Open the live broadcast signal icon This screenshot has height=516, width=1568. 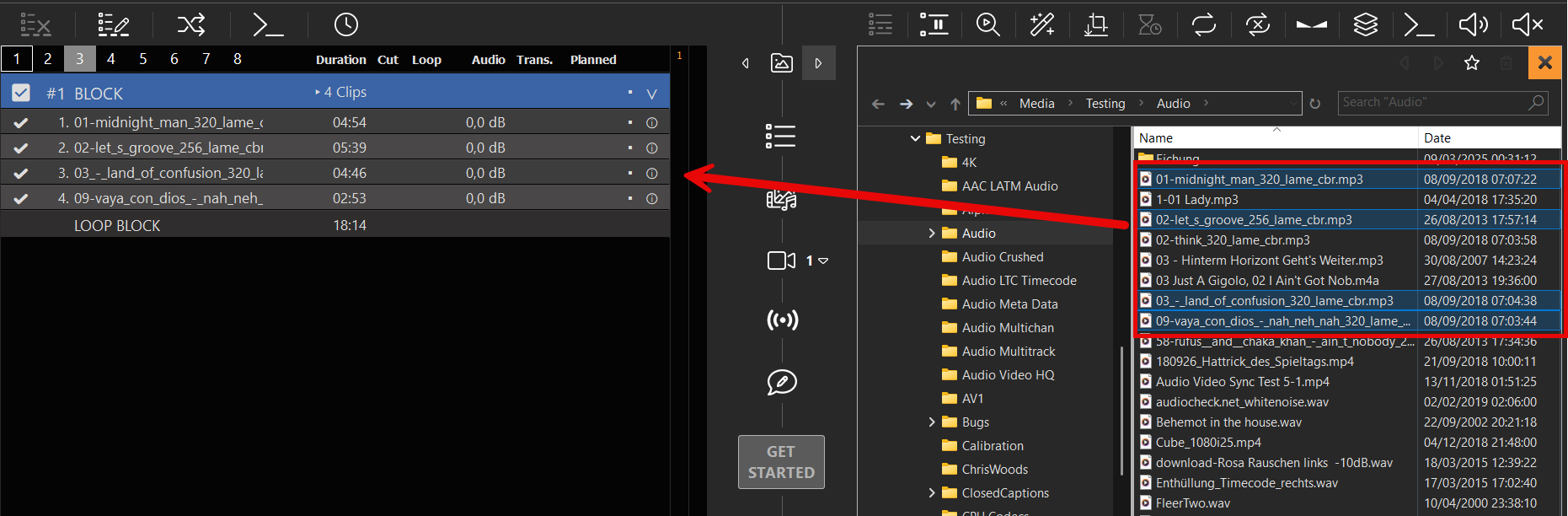point(782,320)
